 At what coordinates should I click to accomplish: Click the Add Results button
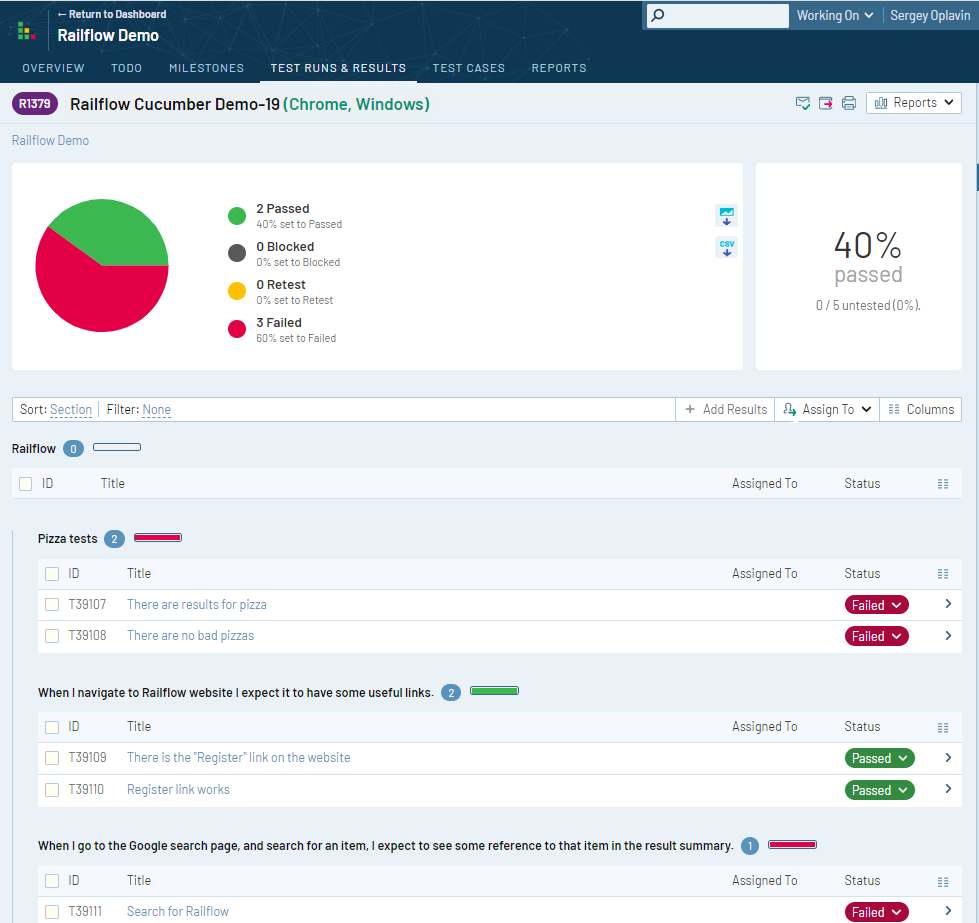[726, 409]
